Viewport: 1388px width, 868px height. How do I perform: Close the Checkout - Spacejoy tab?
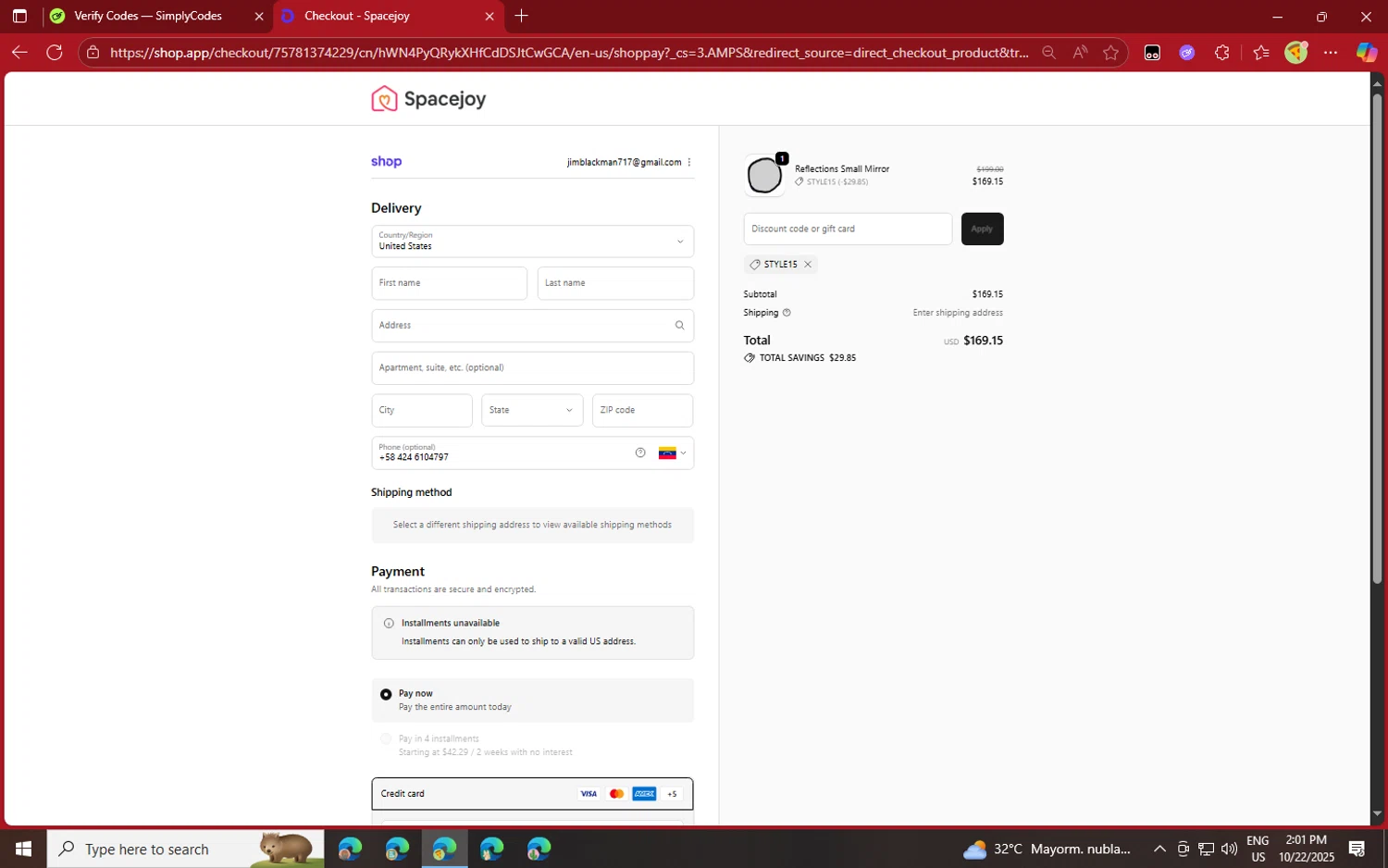point(490,16)
